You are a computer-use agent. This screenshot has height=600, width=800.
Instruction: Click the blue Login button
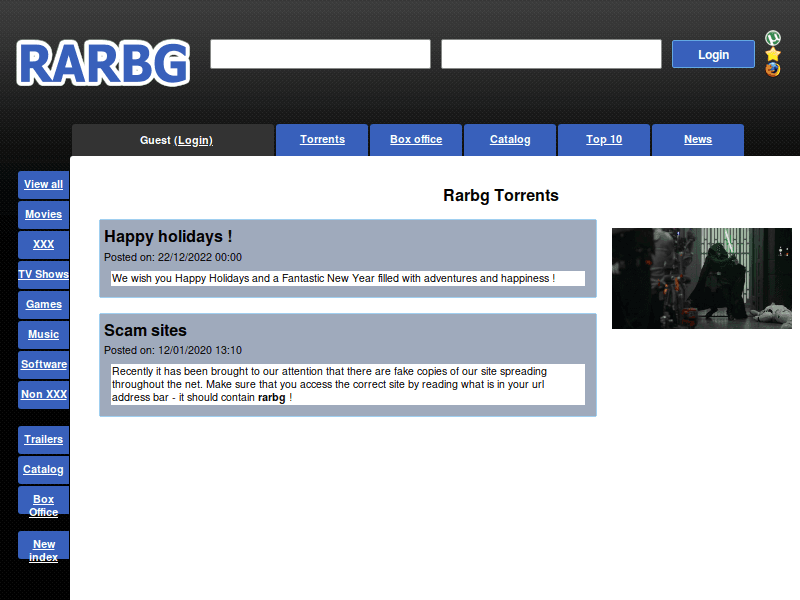point(713,54)
